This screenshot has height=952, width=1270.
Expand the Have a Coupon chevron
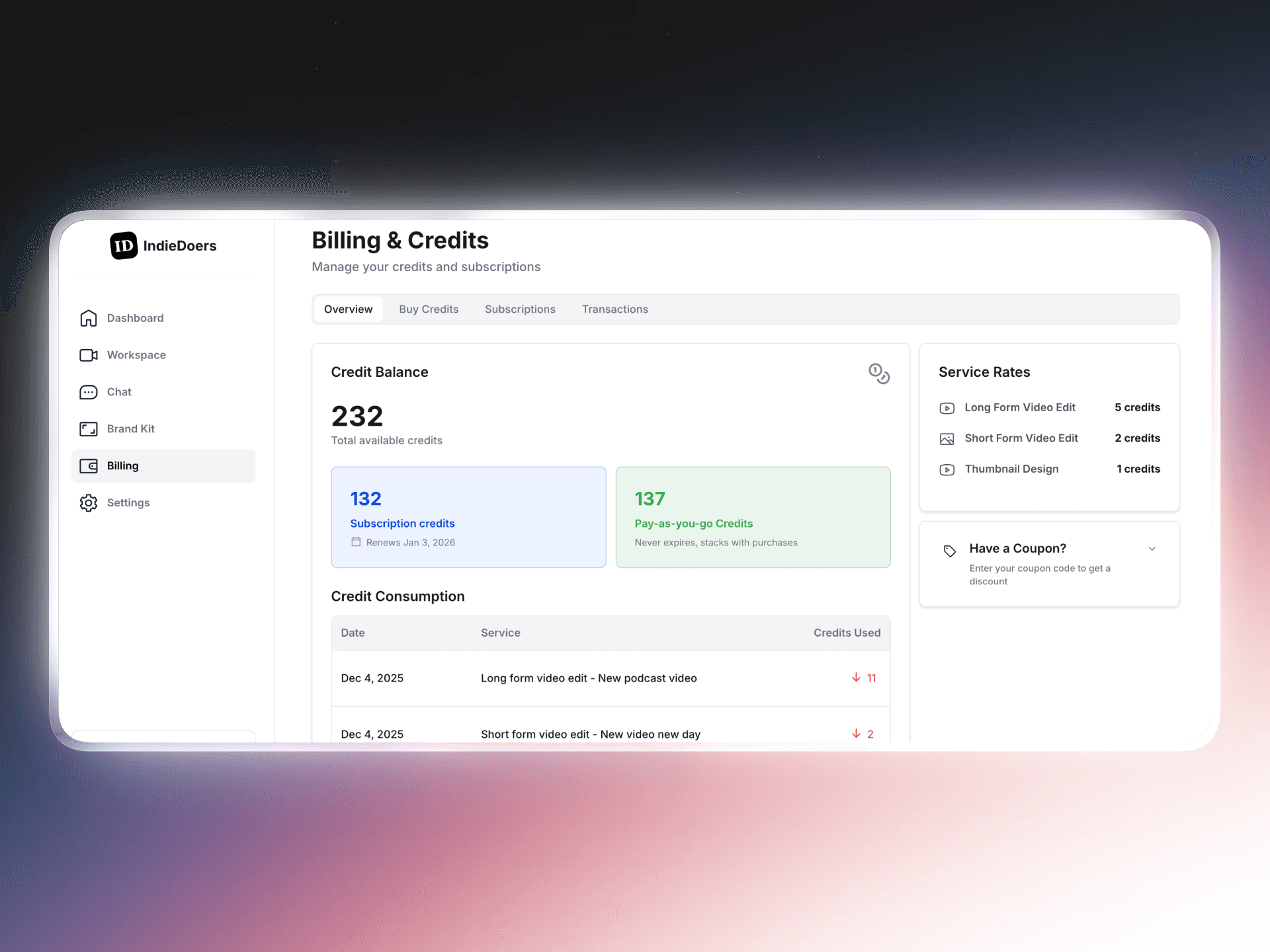click(x=1152, y=549)
